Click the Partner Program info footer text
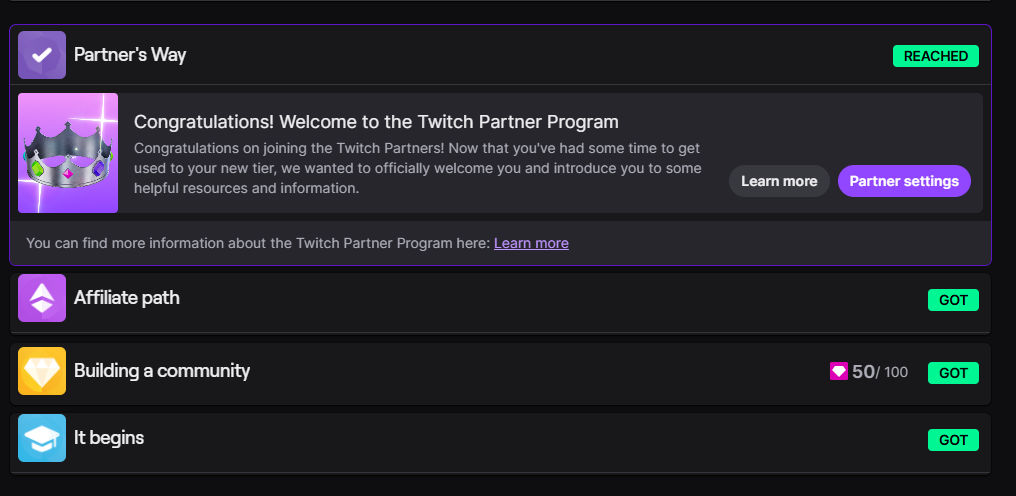This screenshot has width=1016, height=496. (x=258, y=243)
